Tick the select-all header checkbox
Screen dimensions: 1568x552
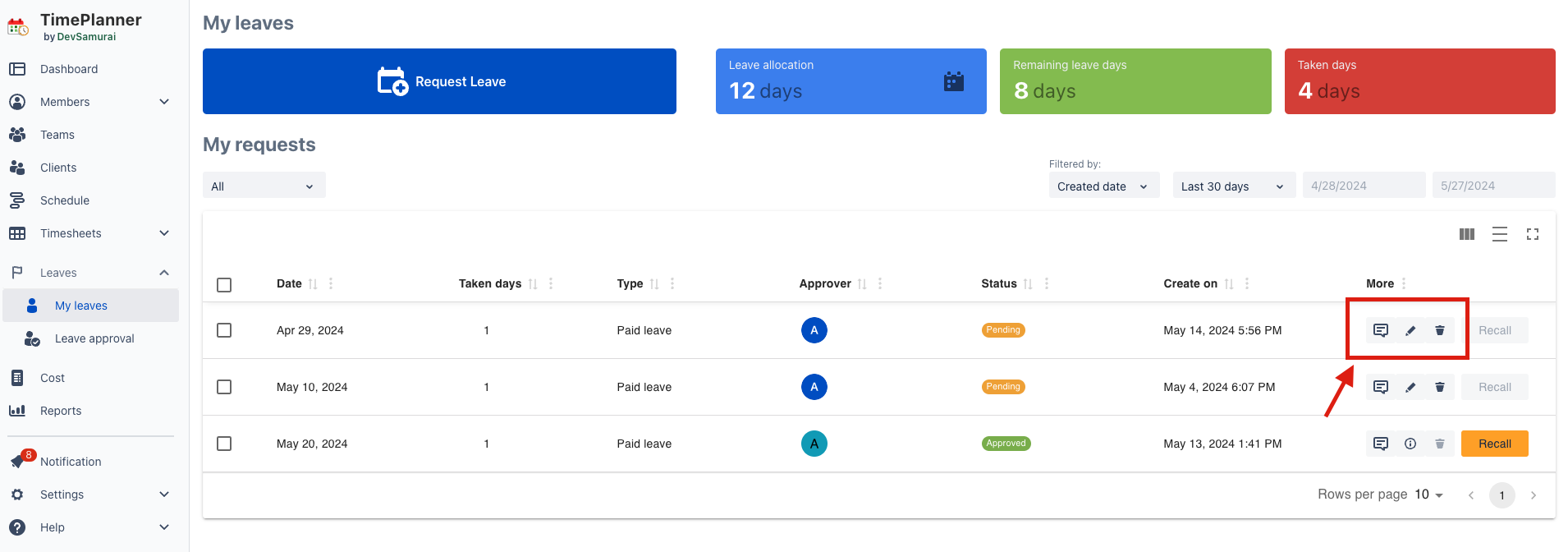coord(224,285)
